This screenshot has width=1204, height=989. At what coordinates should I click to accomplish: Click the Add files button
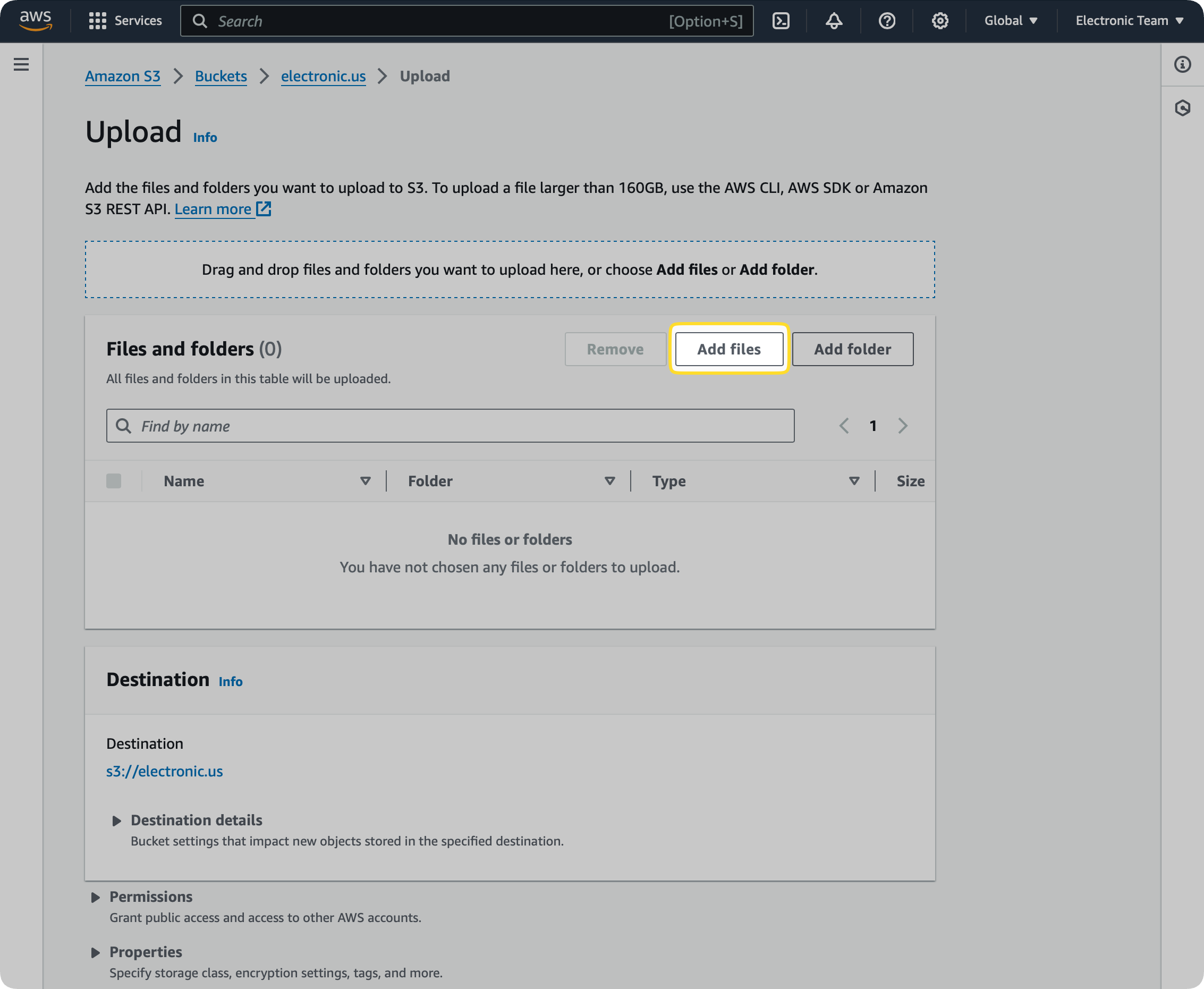point(728,349)
